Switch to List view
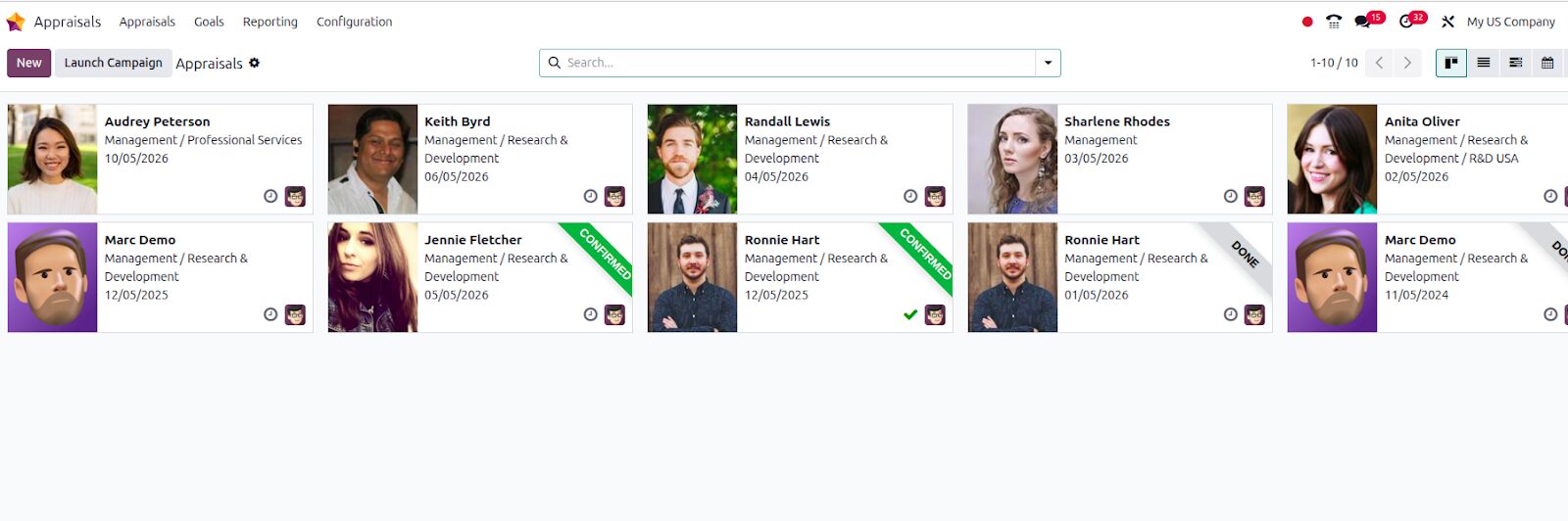Image resolution: width=1568 pixels, height=521 pixels. point(1484,63)
